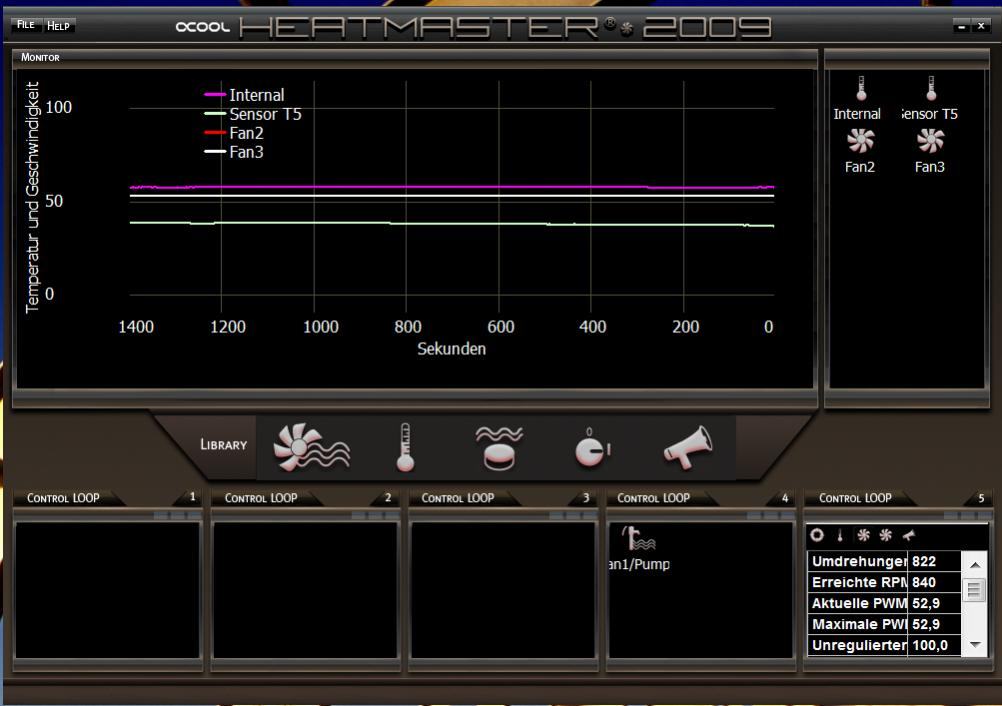Select the megaphone alarm library icon
The image size is (1002, 706).
[688, 447]
